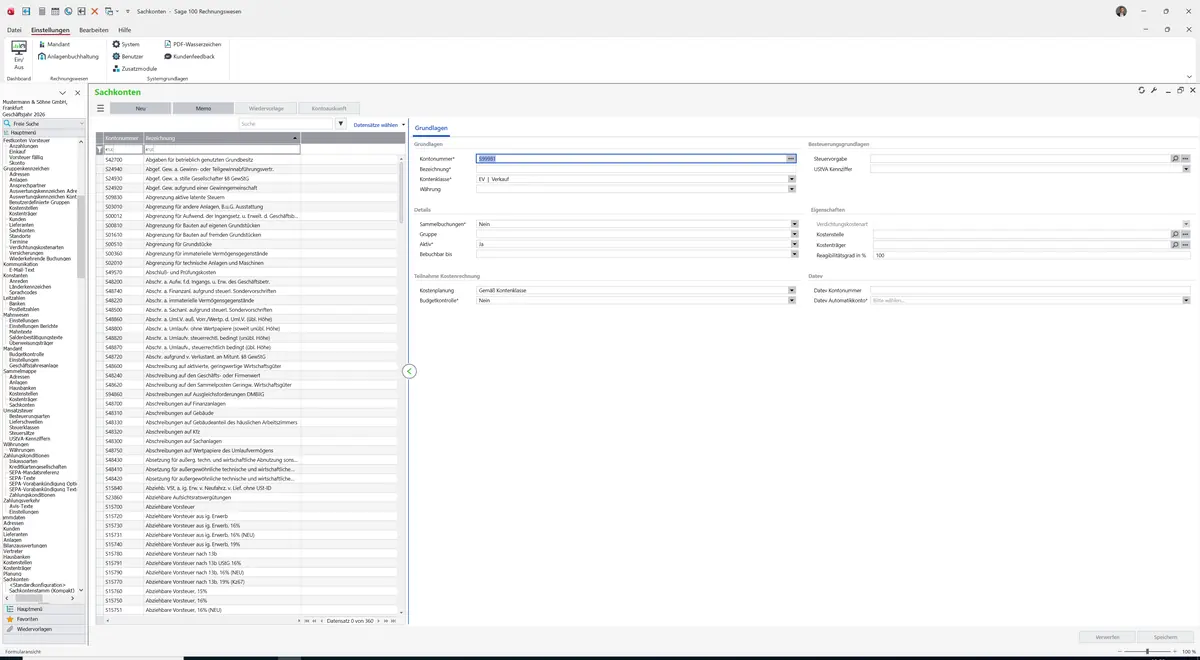Click the search magnifier for Kostenträger

(1175, 245)
